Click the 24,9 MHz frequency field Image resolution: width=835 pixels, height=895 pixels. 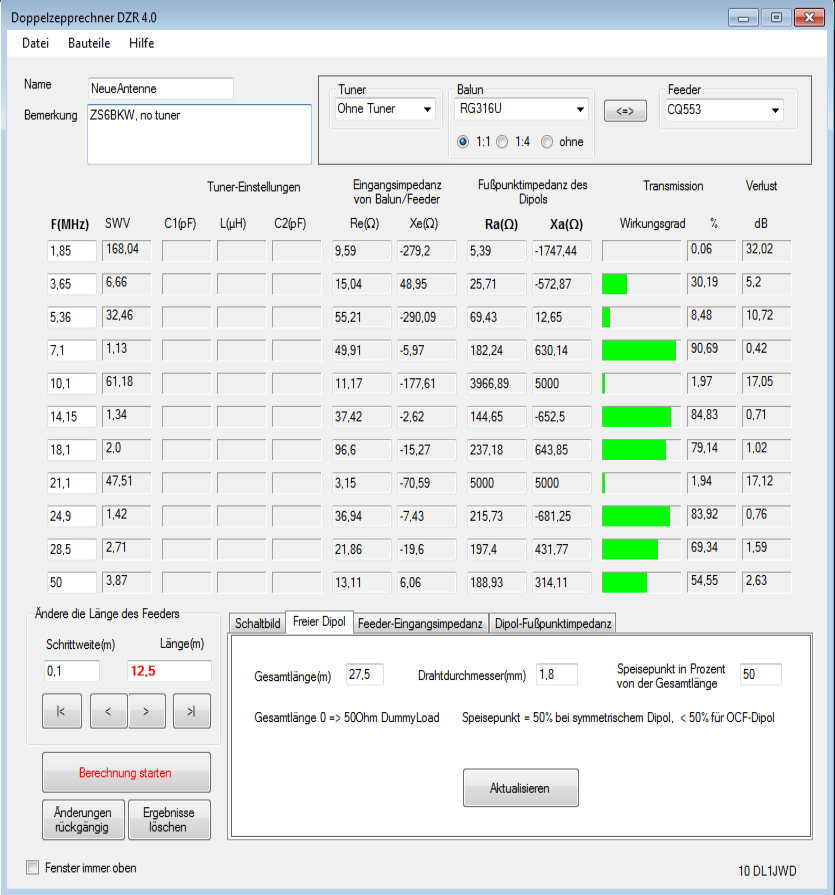pyautogui.click(x=72, y=516)
